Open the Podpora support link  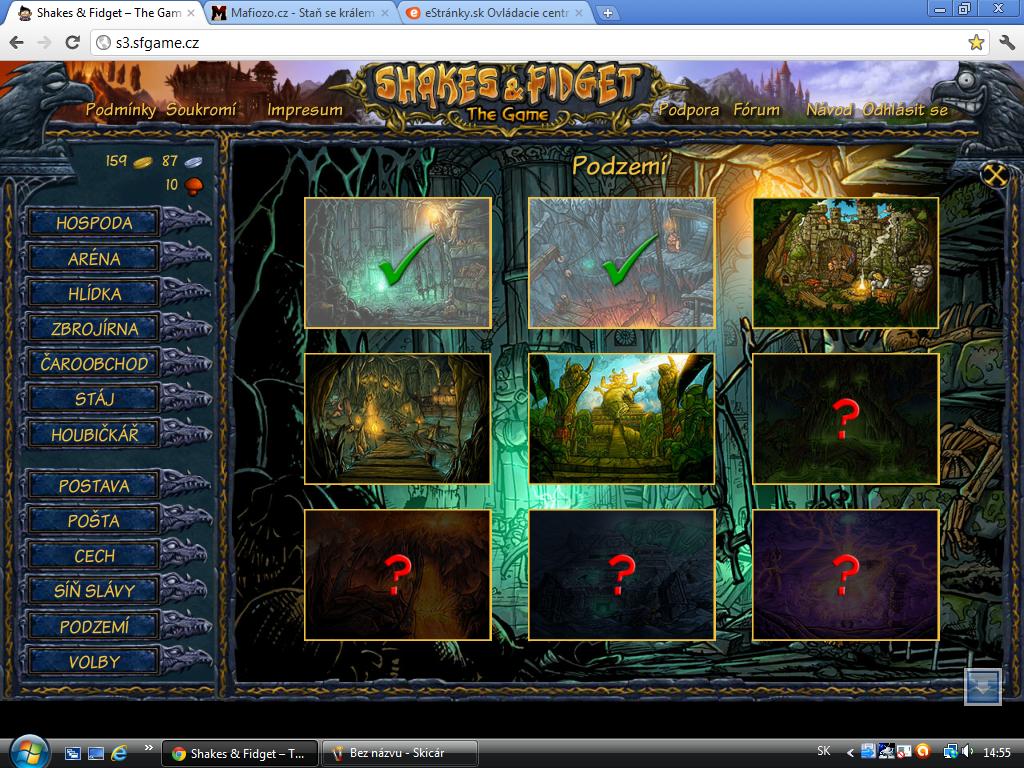tap(688, 110)
